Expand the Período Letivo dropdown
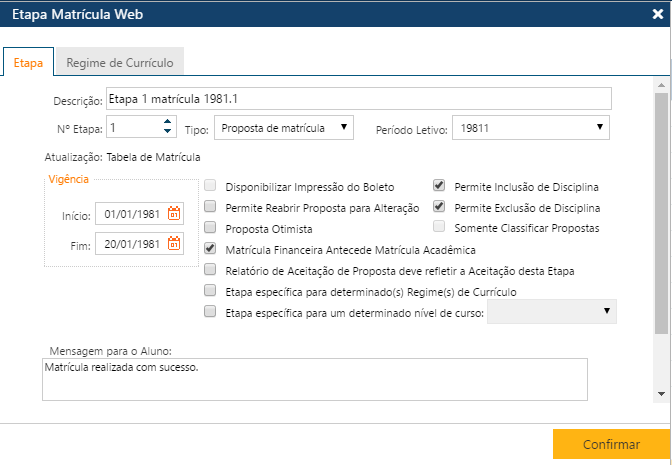 click(x=530, y=127)
